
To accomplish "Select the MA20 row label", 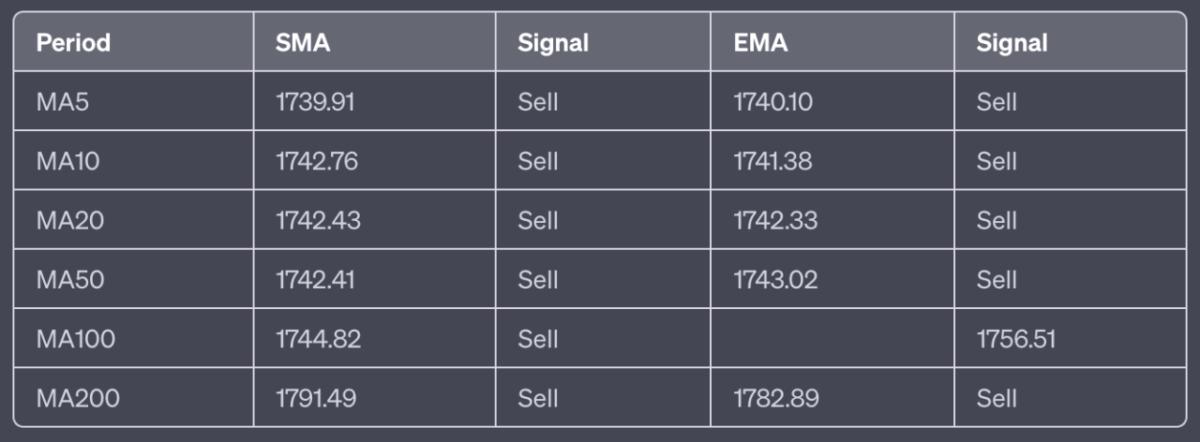I will [x=70, y=220].
